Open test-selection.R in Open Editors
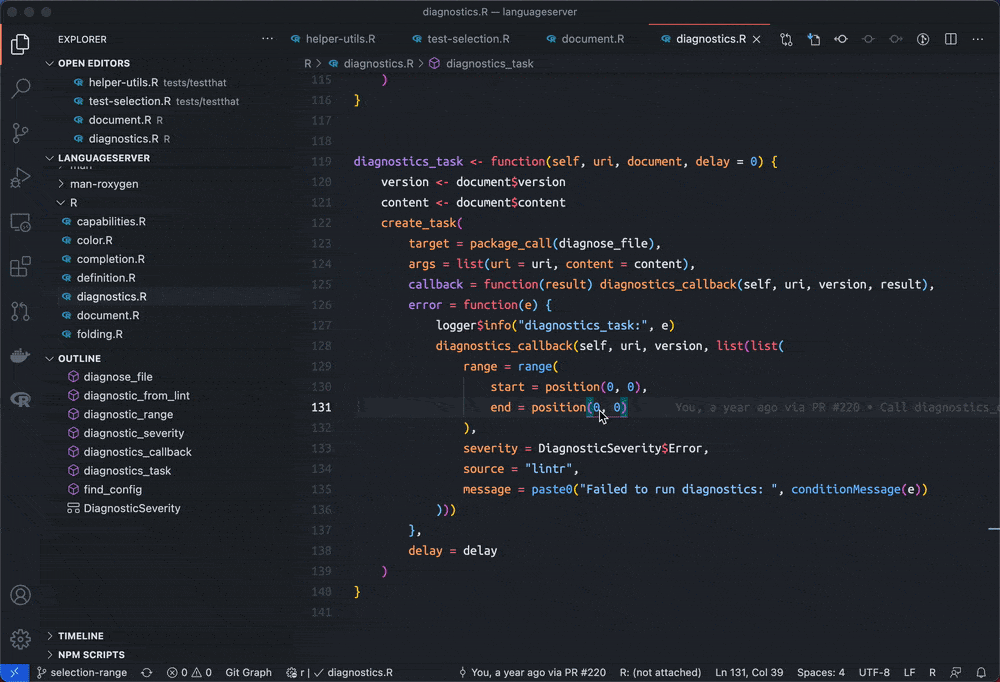The width and height of the screenshot is (1000, 682). 129,101
